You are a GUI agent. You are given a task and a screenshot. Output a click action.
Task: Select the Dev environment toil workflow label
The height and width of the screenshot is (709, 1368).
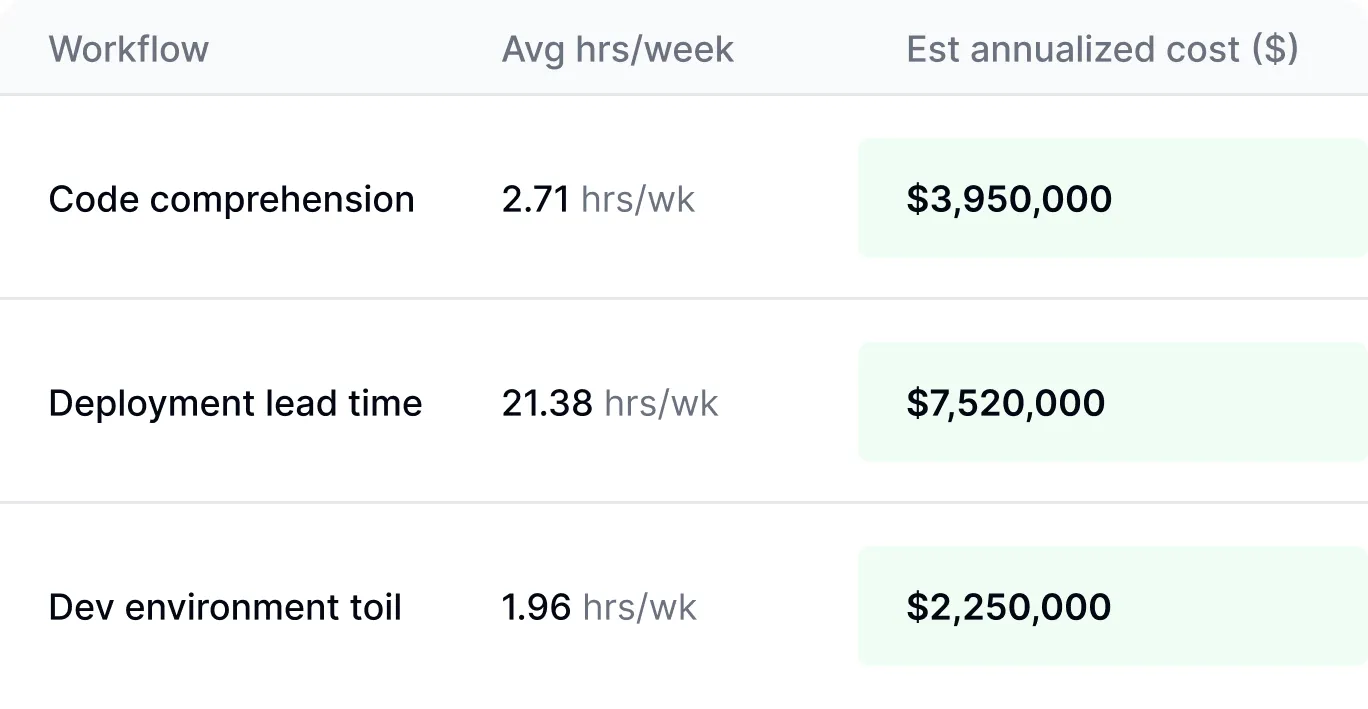(225, 607)
